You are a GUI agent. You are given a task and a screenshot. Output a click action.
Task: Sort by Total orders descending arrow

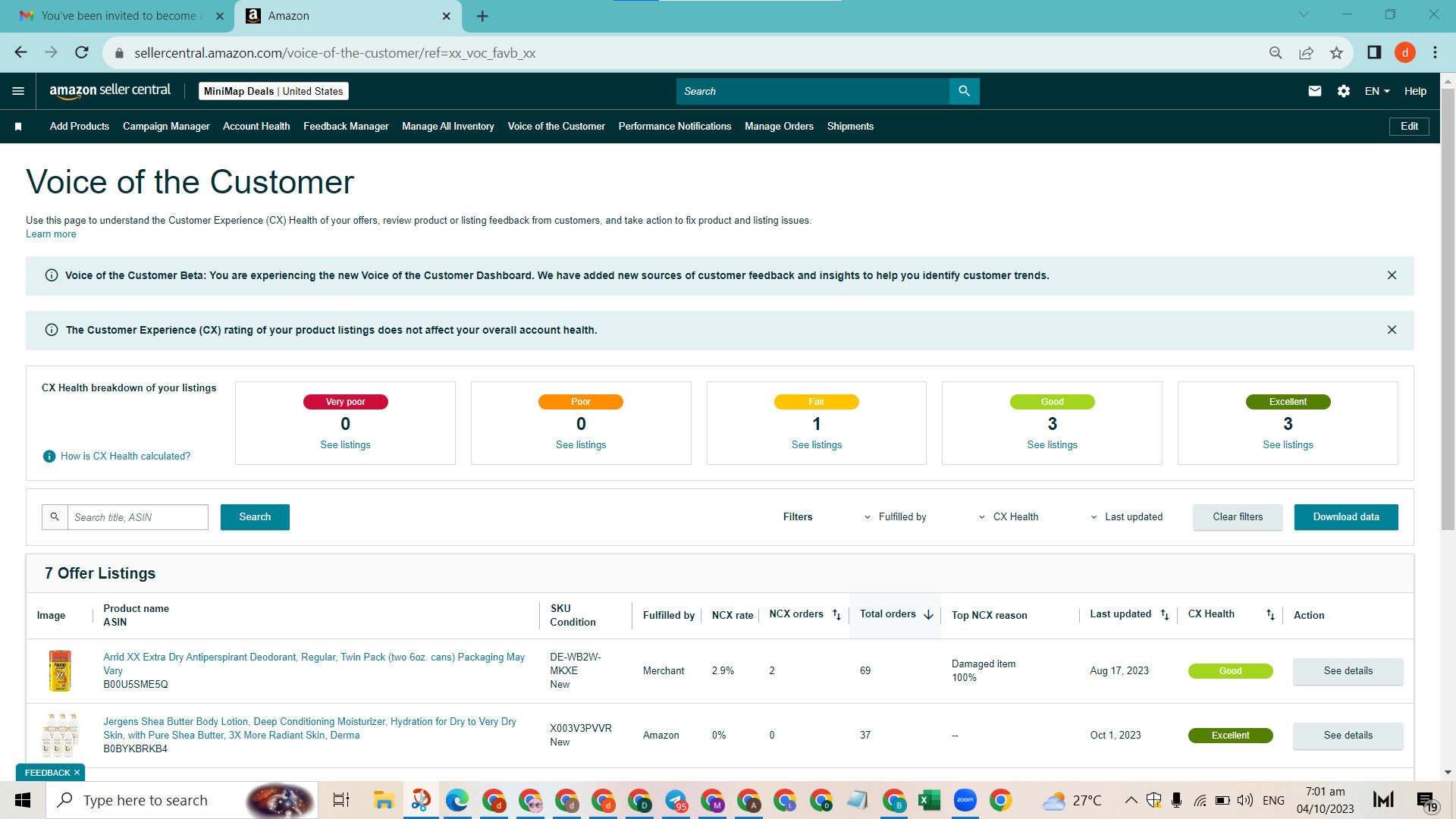point(928,615)
